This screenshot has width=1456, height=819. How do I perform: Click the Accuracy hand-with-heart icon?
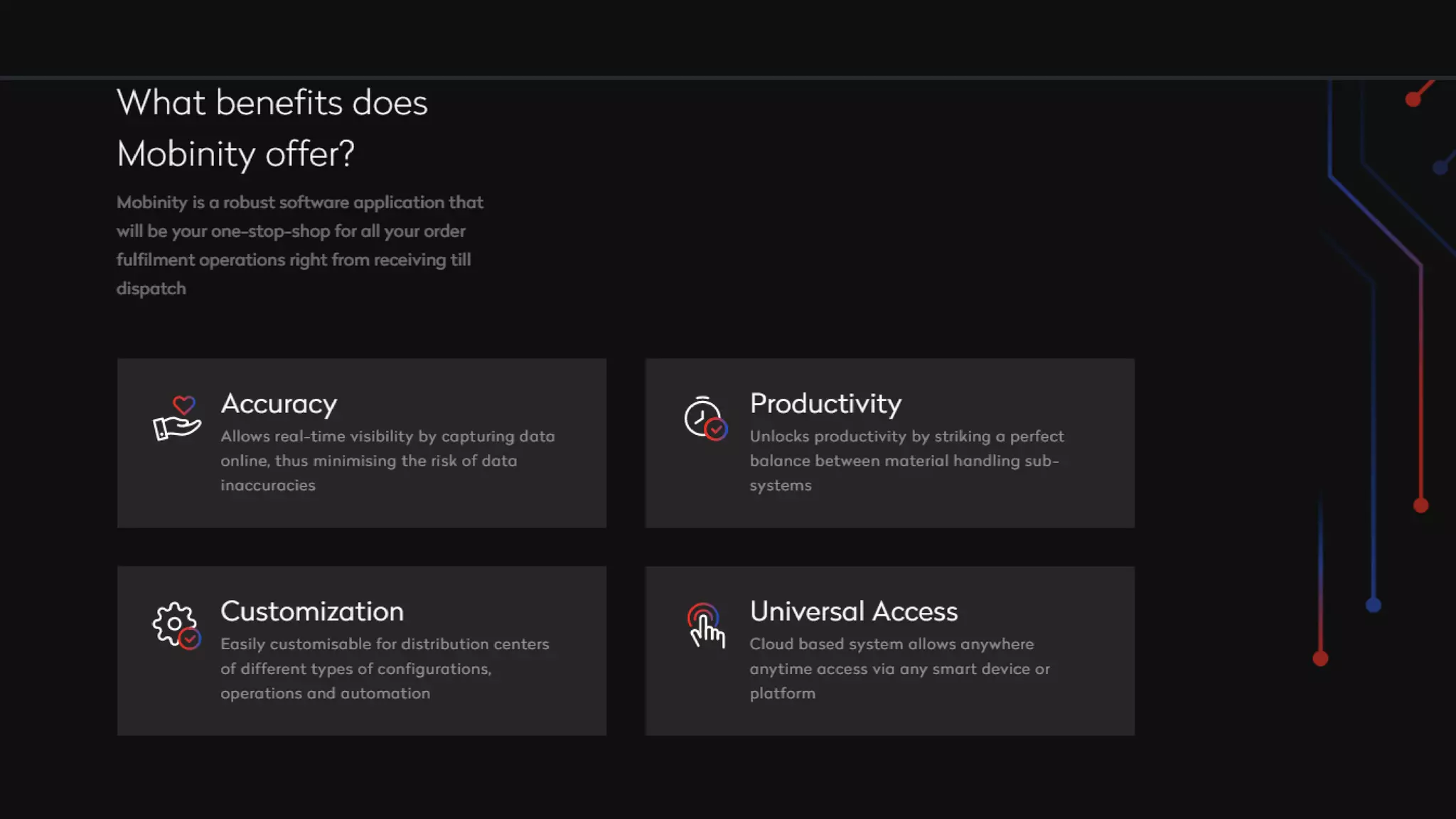pos(176,418)
